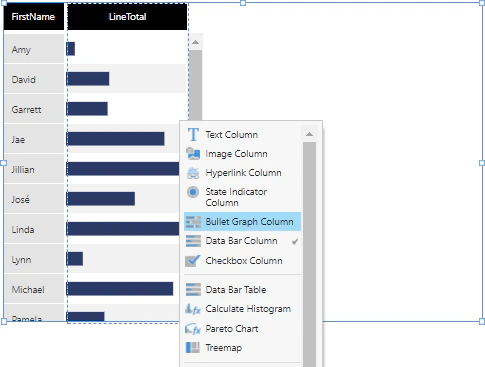Image resolution: width=485 pixels, height=367 pixels.
Task: Select the LineTotal column header
Action: click(127, 17)
